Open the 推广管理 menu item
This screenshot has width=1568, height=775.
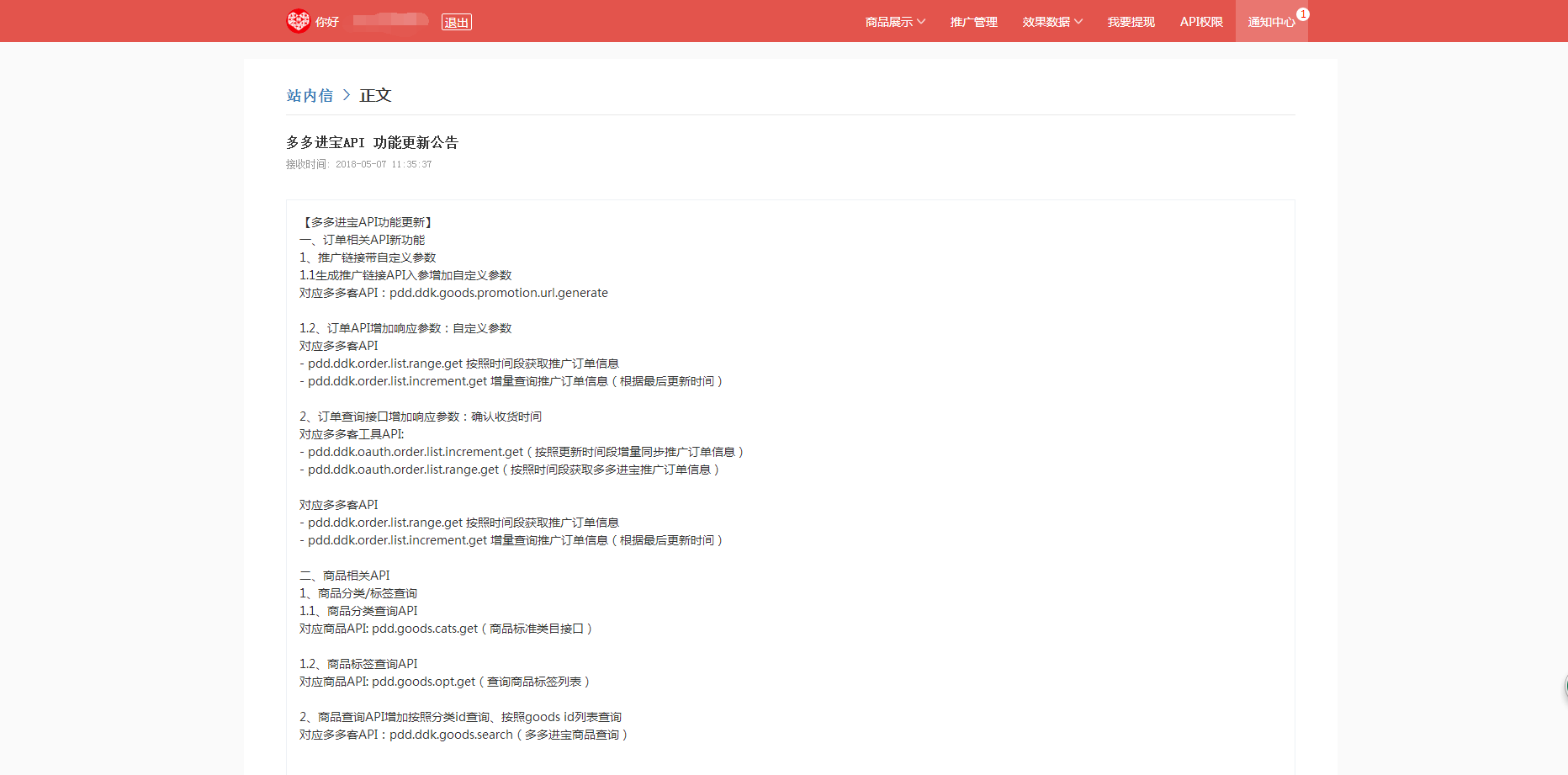coord(973,22)
